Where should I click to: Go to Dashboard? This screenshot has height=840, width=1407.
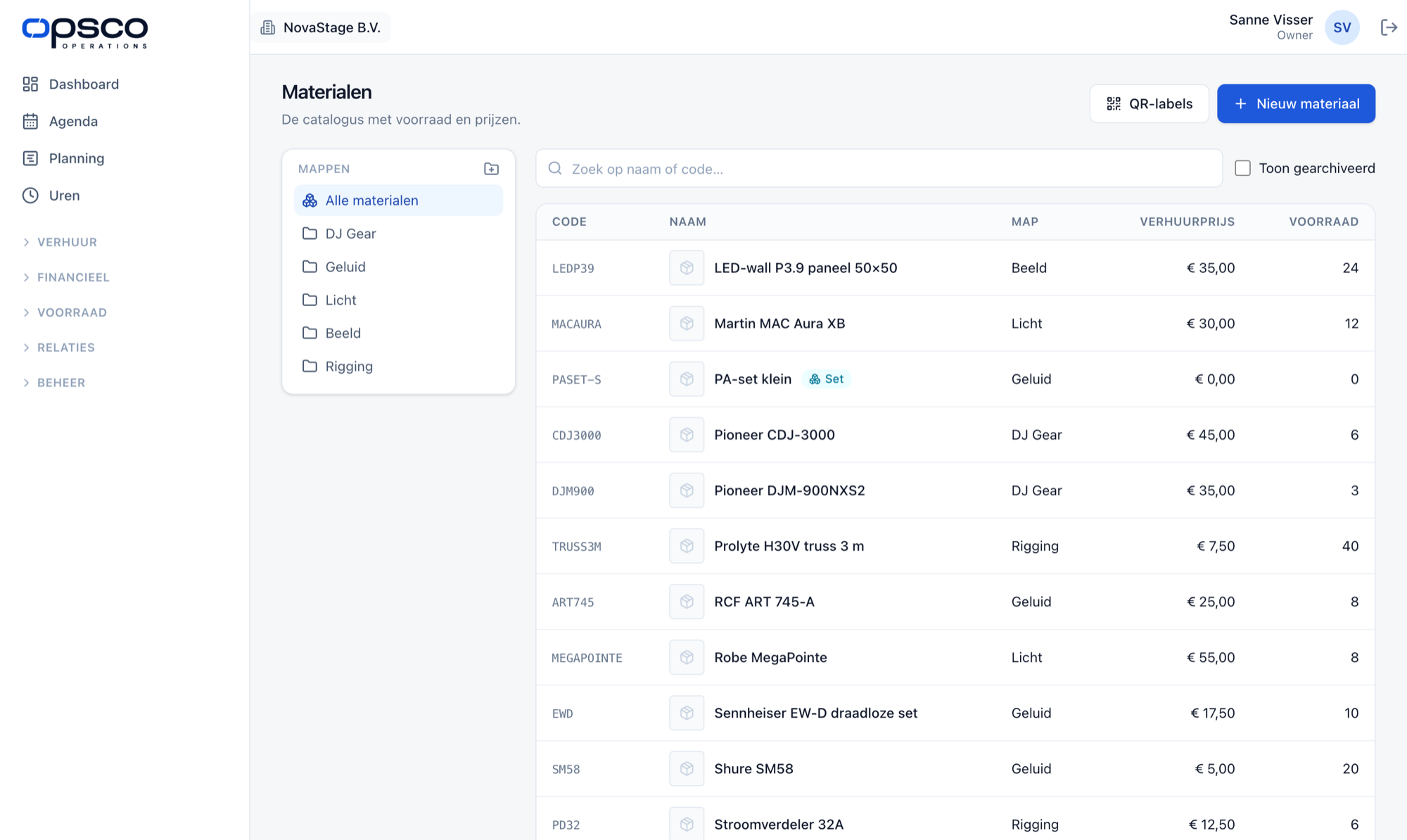[84, 84]
